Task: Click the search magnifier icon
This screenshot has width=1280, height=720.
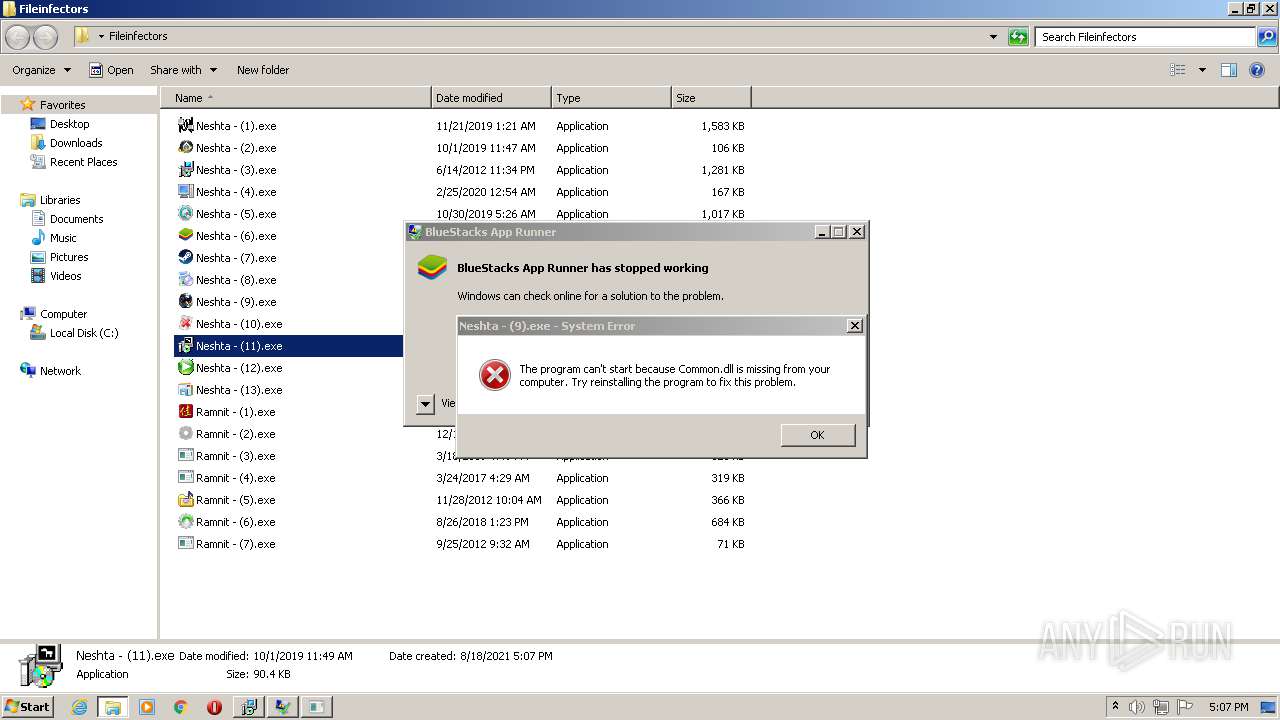Action: point(1267,37)
